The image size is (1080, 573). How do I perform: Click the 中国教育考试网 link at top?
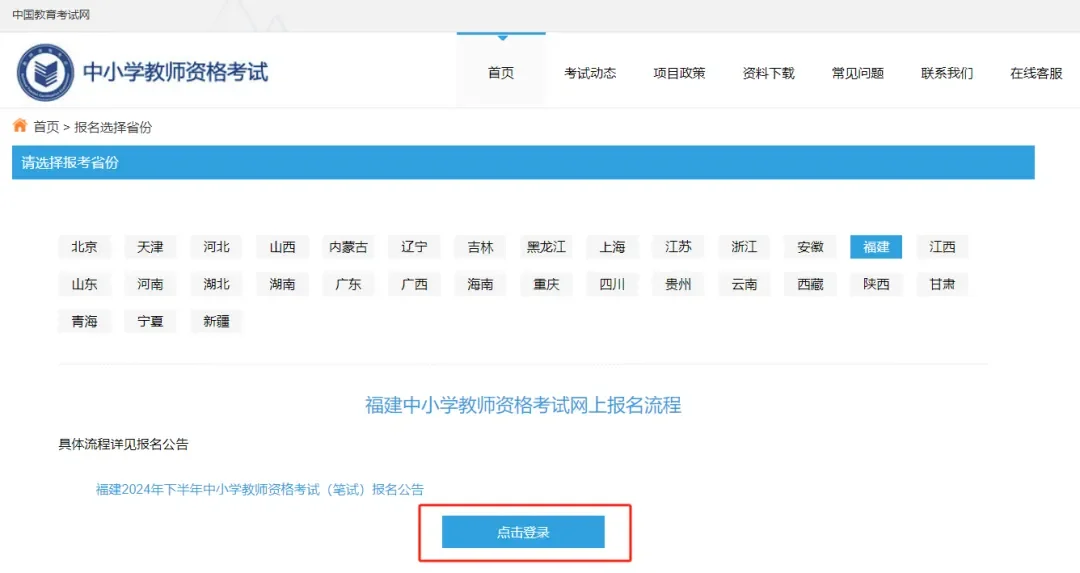(x=51, y=14)
